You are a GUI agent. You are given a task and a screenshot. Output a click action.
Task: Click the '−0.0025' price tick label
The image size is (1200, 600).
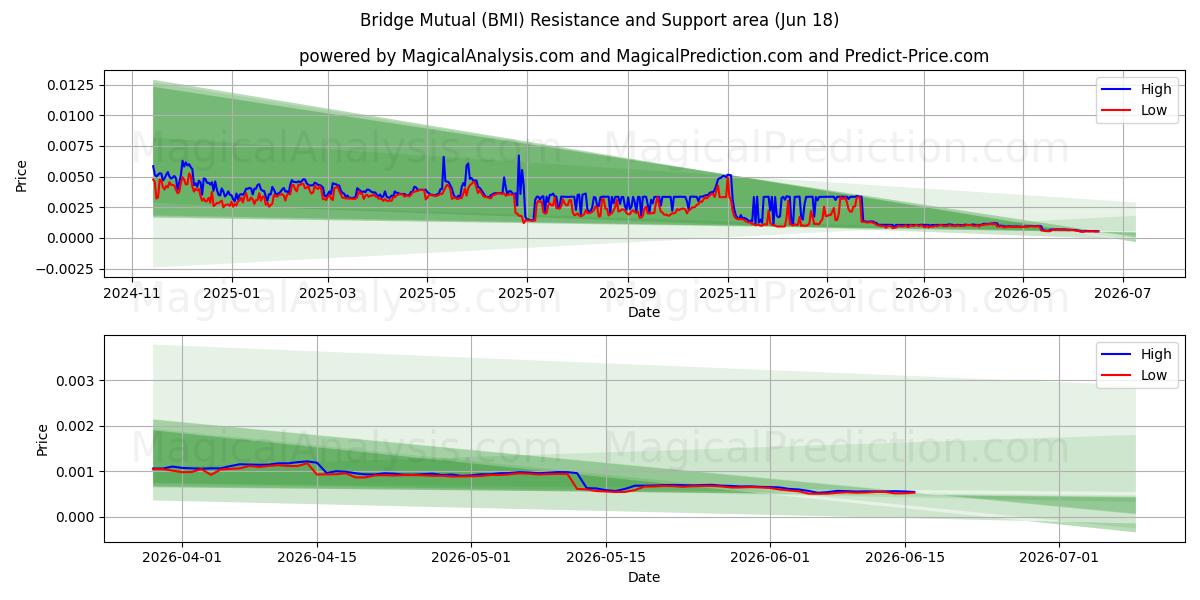66,269
